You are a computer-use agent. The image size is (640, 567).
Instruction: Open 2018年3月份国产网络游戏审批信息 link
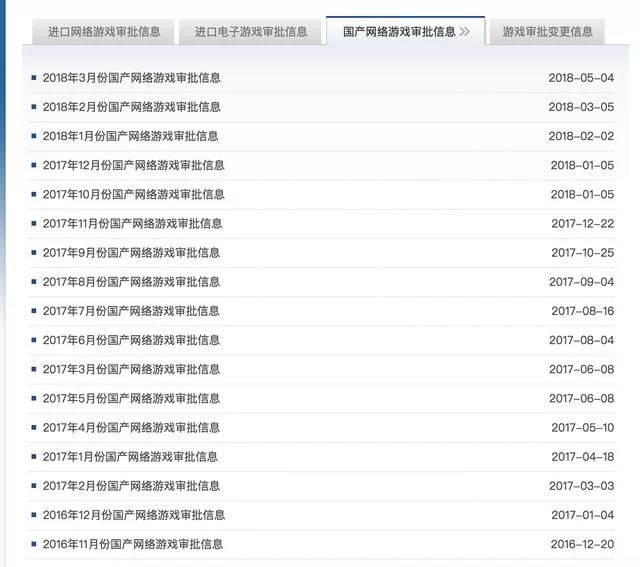coord(132,77)
